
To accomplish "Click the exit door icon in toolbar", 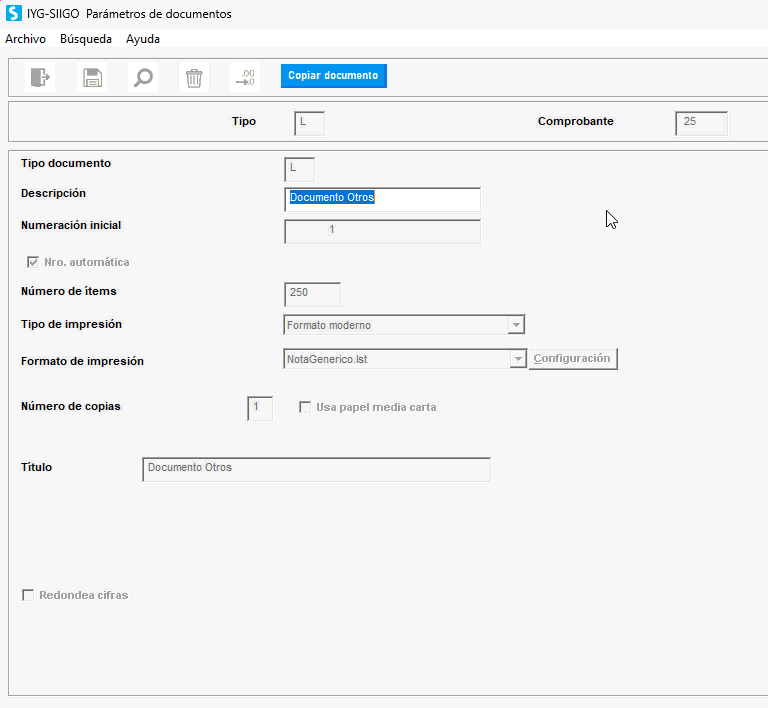I will point(40,77).
